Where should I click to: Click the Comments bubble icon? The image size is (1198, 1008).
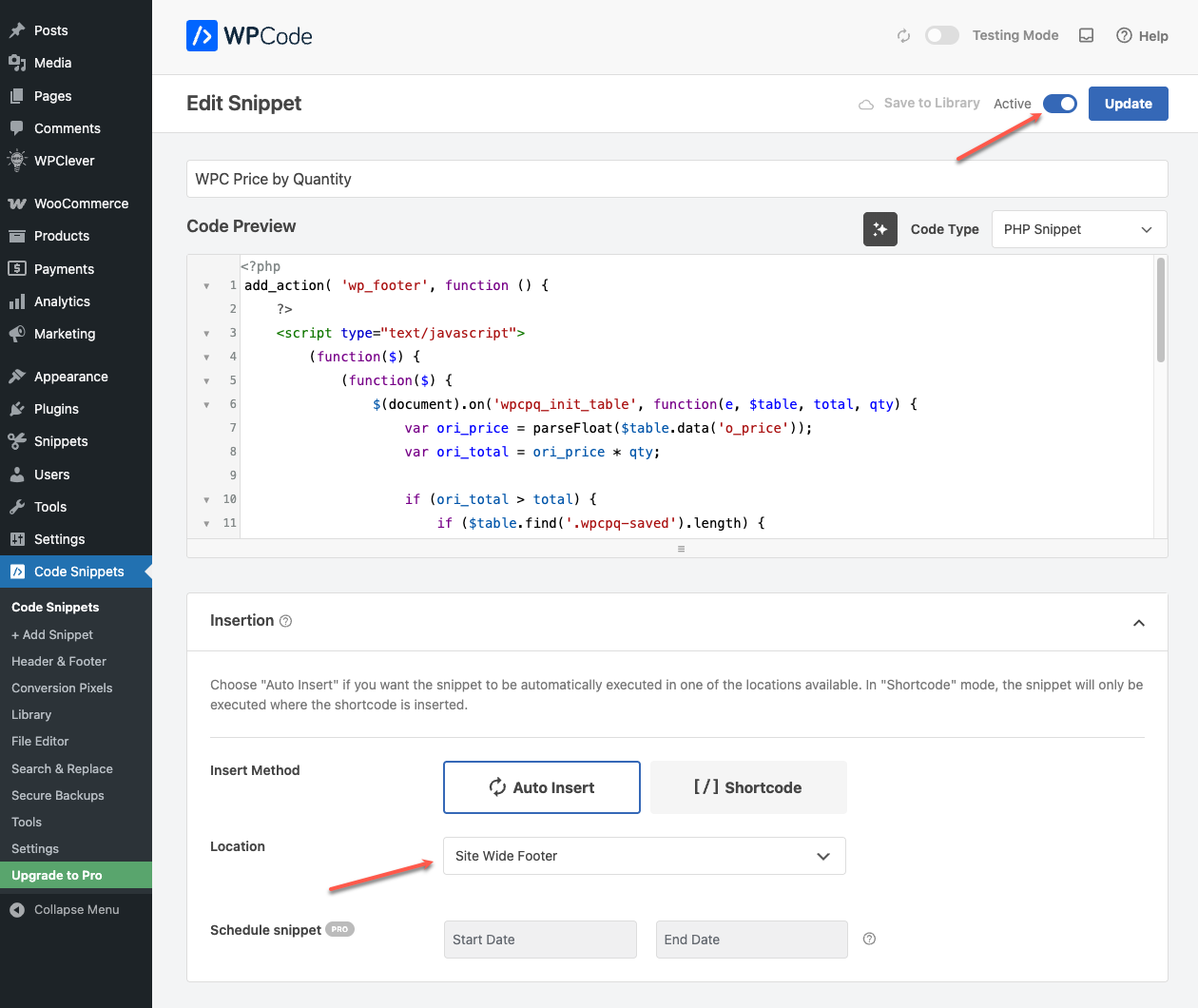point(17,128)
